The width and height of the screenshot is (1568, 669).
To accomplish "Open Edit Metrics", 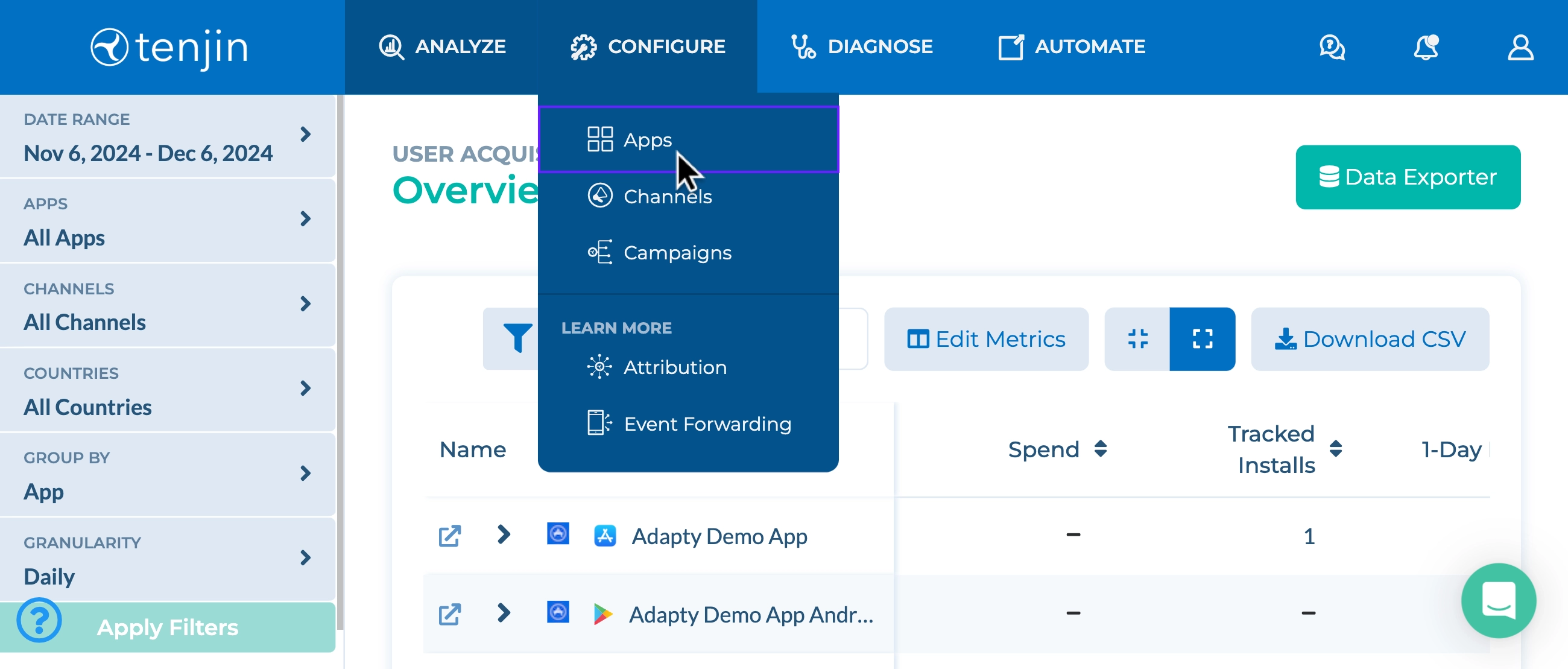I will (x=985, y=338).
